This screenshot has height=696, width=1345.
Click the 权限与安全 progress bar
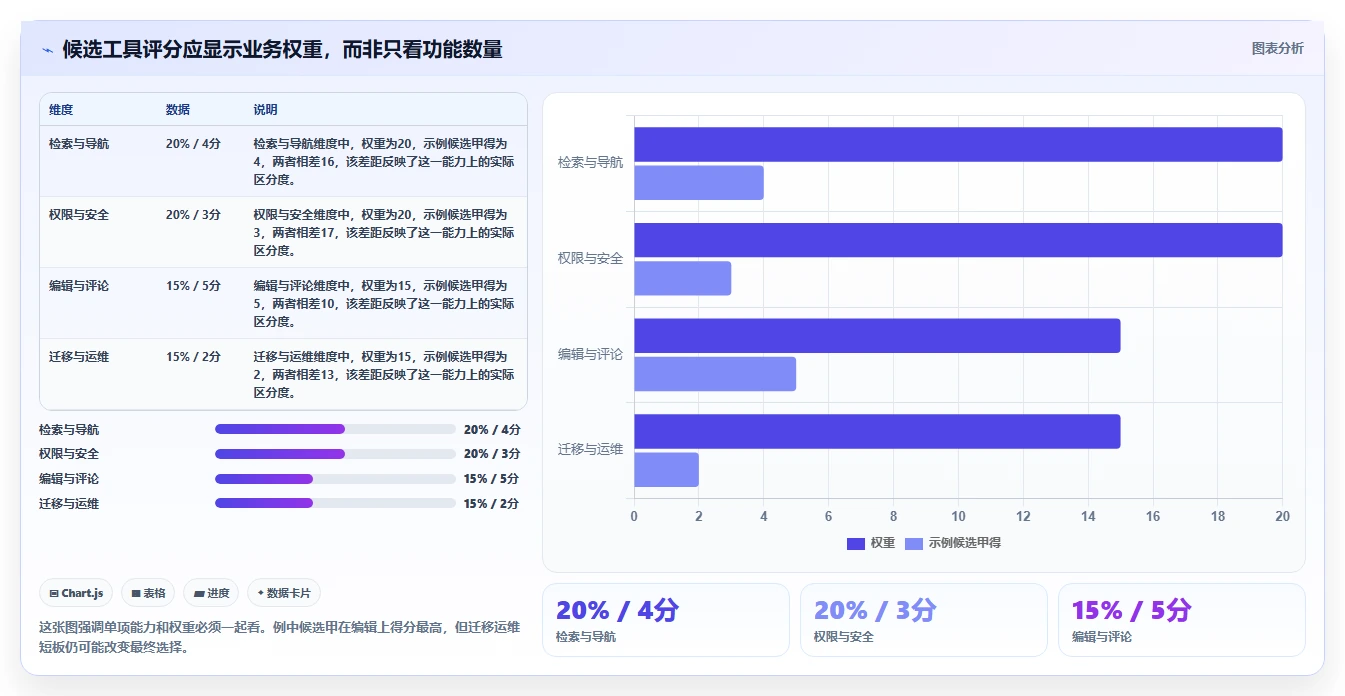click(x=335, y=454)
